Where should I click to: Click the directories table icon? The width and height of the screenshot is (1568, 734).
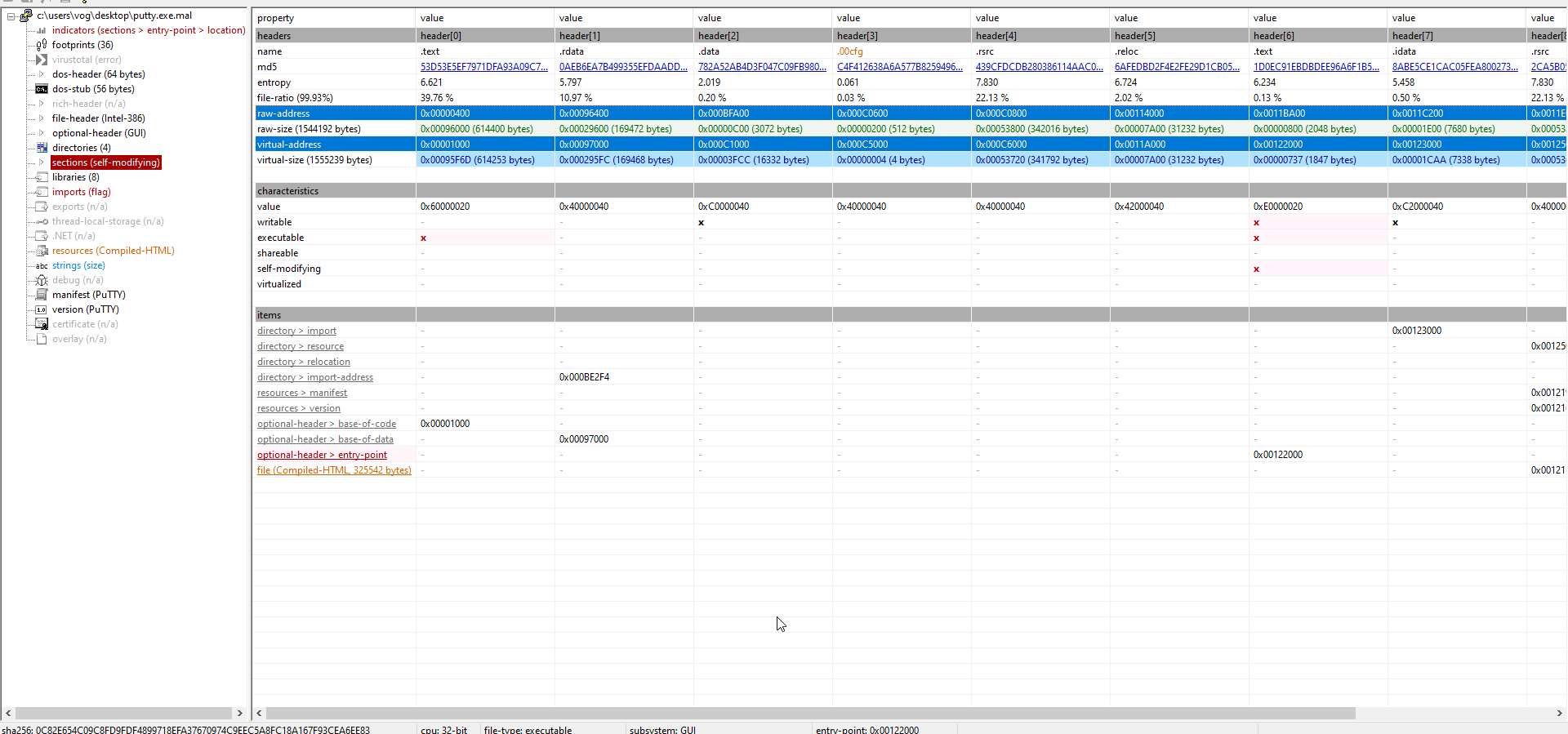coord(41,148)
